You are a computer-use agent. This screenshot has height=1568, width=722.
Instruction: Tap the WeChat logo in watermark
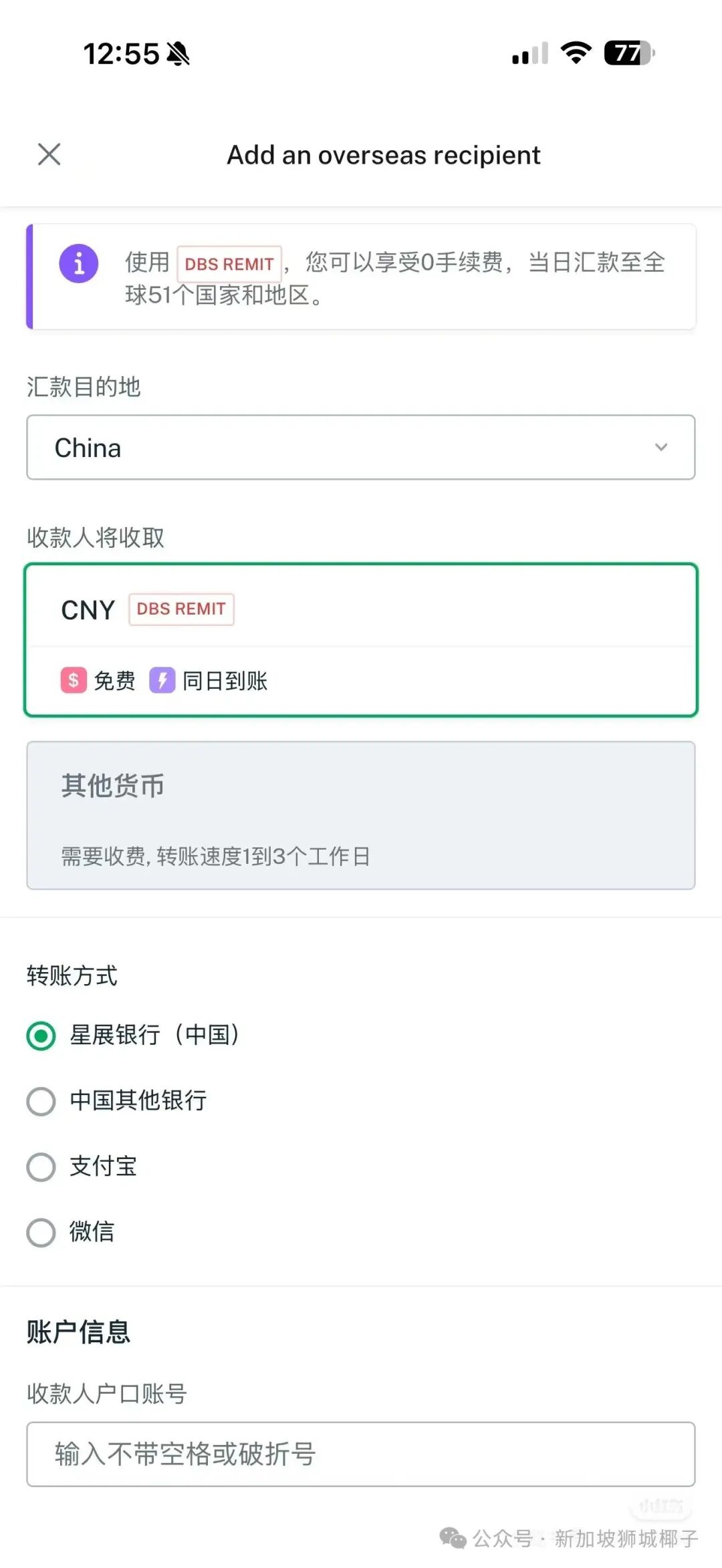click(x=453, y=1538)
